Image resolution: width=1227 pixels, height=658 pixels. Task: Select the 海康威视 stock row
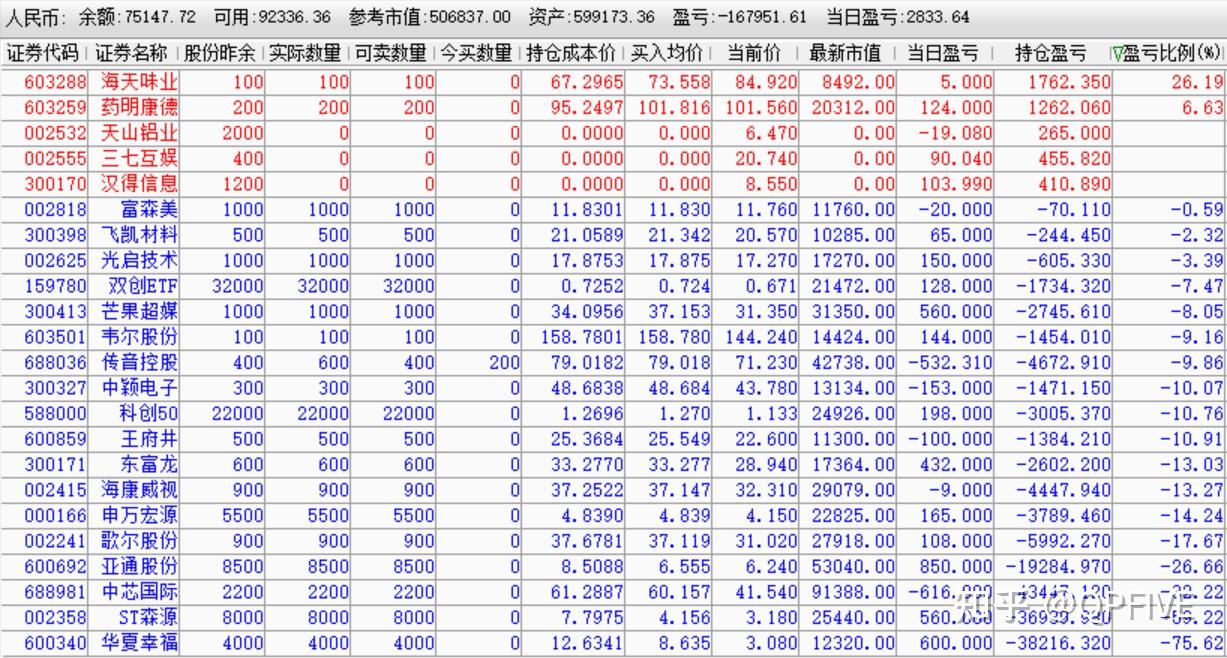coord(613,491)
